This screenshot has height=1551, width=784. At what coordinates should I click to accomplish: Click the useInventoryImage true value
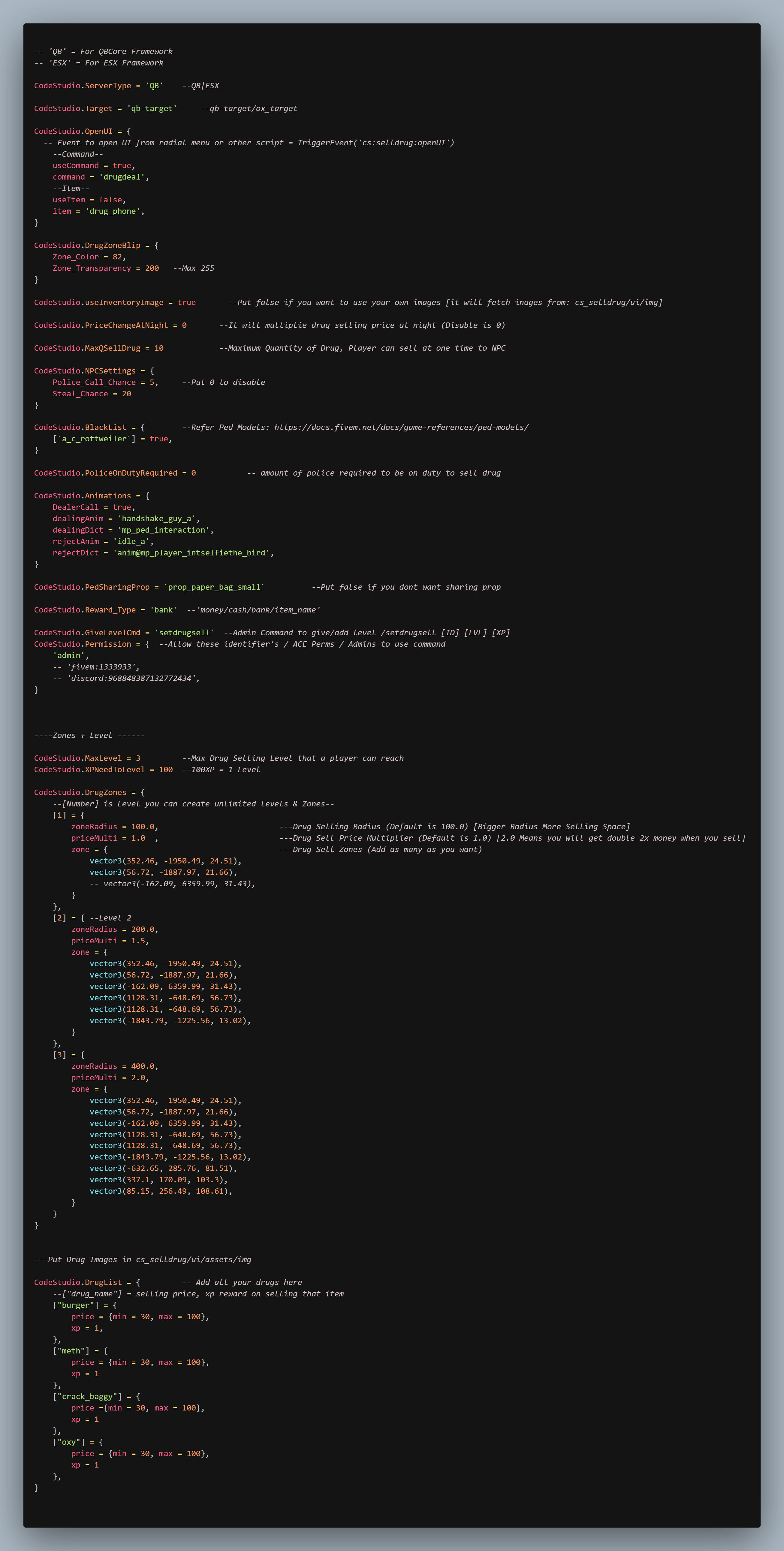(x=186, y=302)
